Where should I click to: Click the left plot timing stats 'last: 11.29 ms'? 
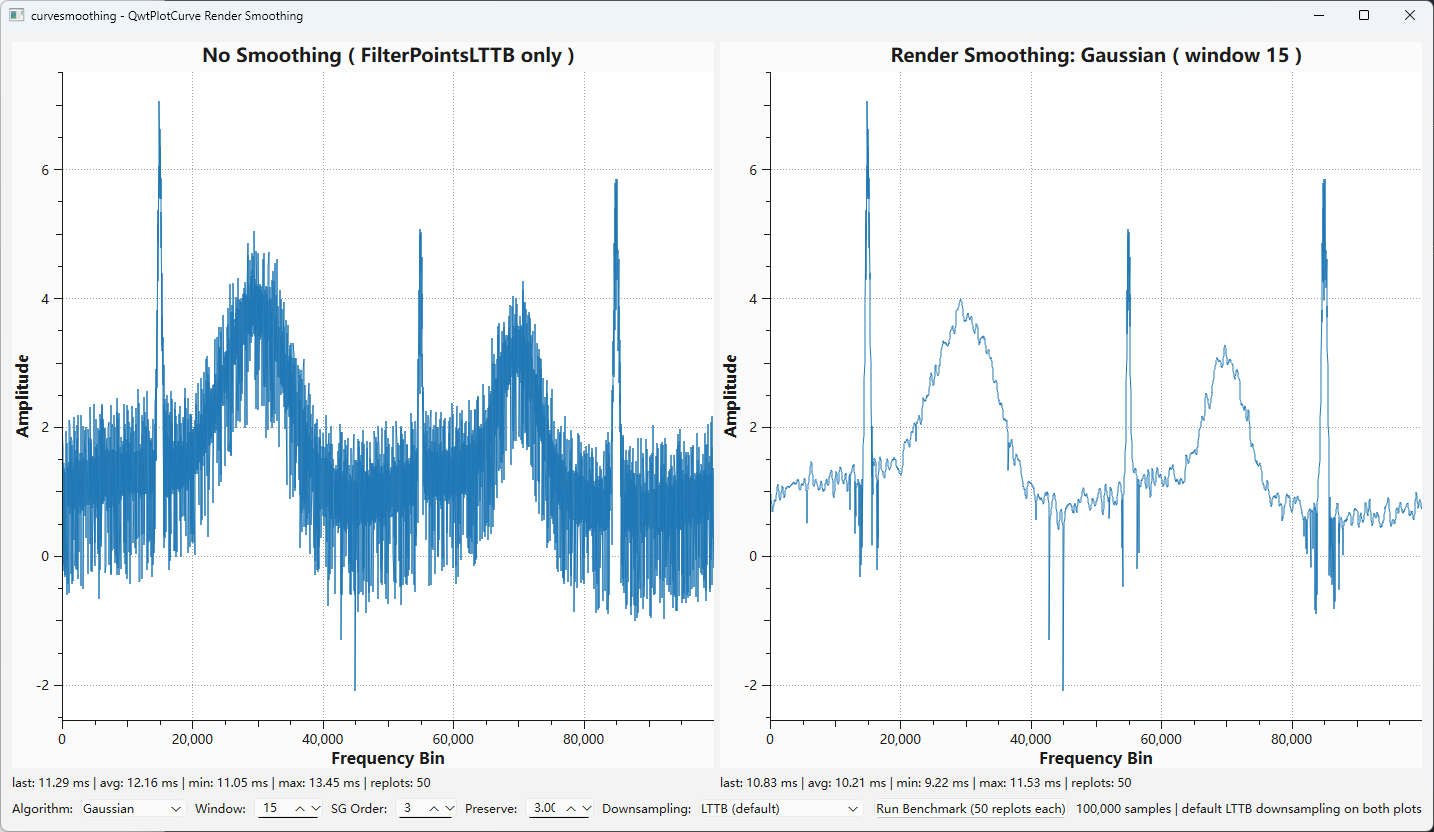pos(51,782)
